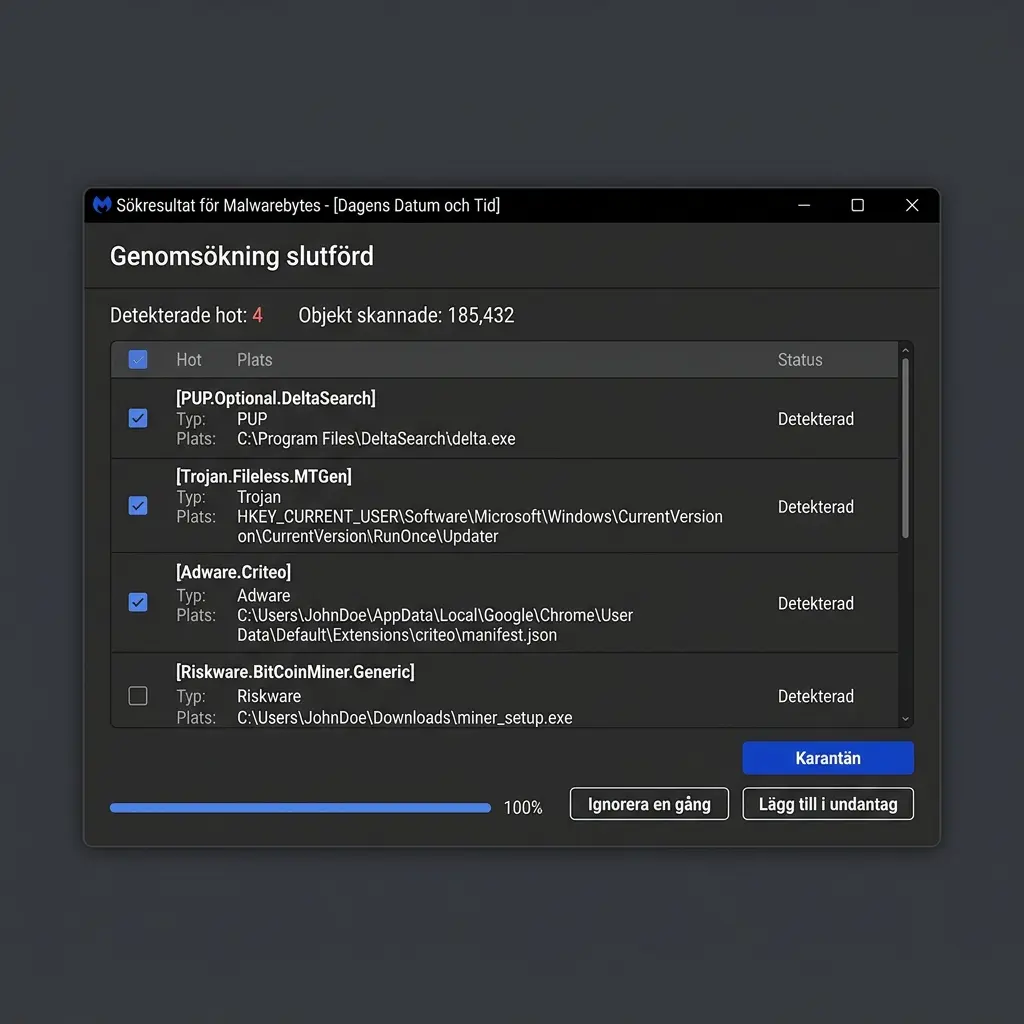This screenshot has width=1024, height=1024.
Task: Click the Typ value PUP
Action: point(252,419)
